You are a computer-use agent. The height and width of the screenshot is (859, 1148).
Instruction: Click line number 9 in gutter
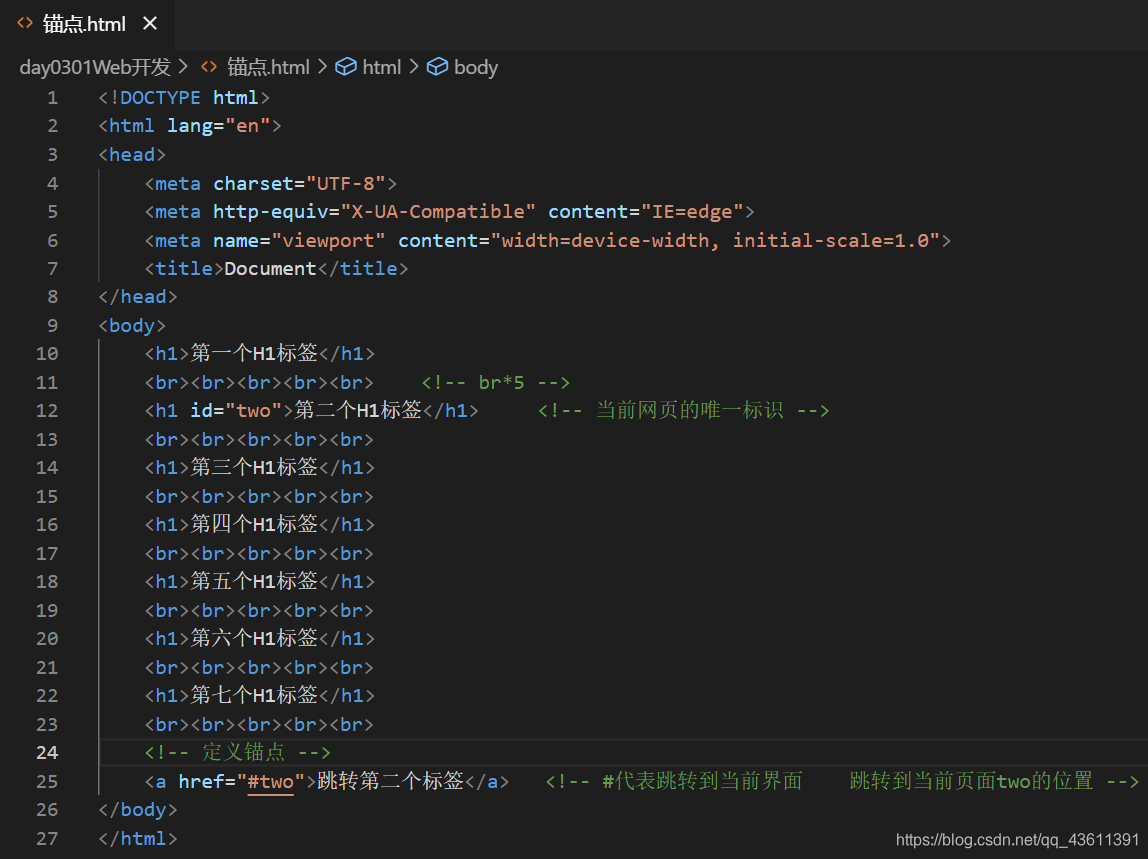[x=52, y=325]
